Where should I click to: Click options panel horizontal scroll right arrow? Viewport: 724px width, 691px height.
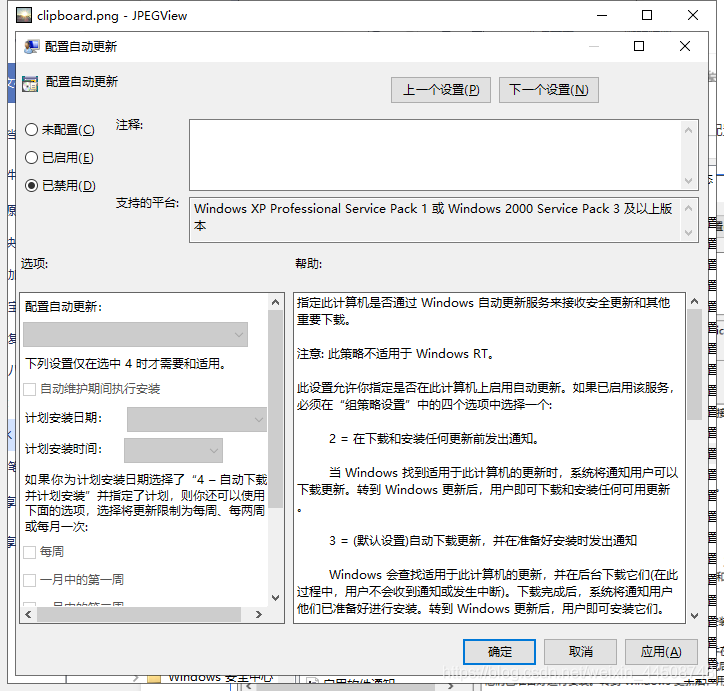259,614
